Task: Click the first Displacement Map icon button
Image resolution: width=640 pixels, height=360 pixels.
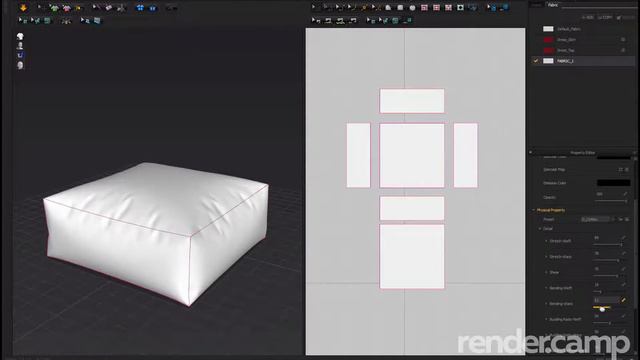Action: tap(620, 169)
